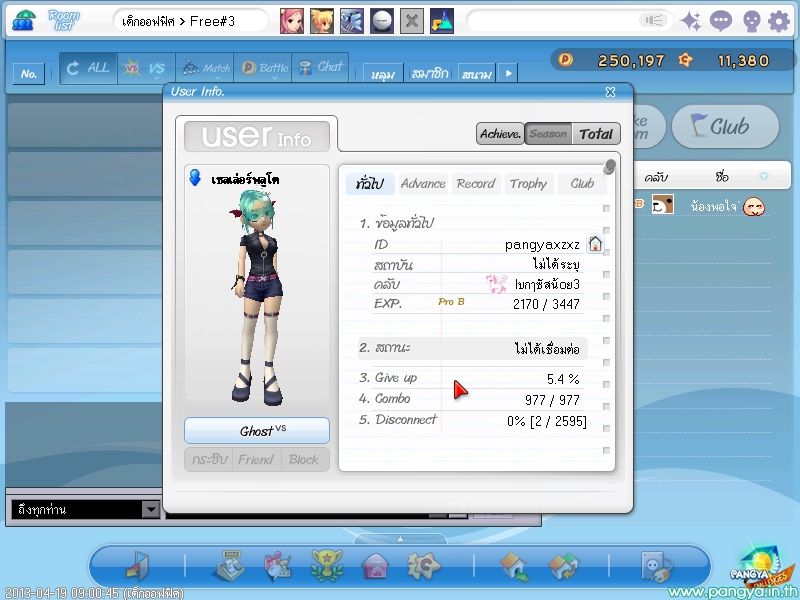The image size is (800, 600).
Task: Click the Club flag button
Action: pos(725,126)
